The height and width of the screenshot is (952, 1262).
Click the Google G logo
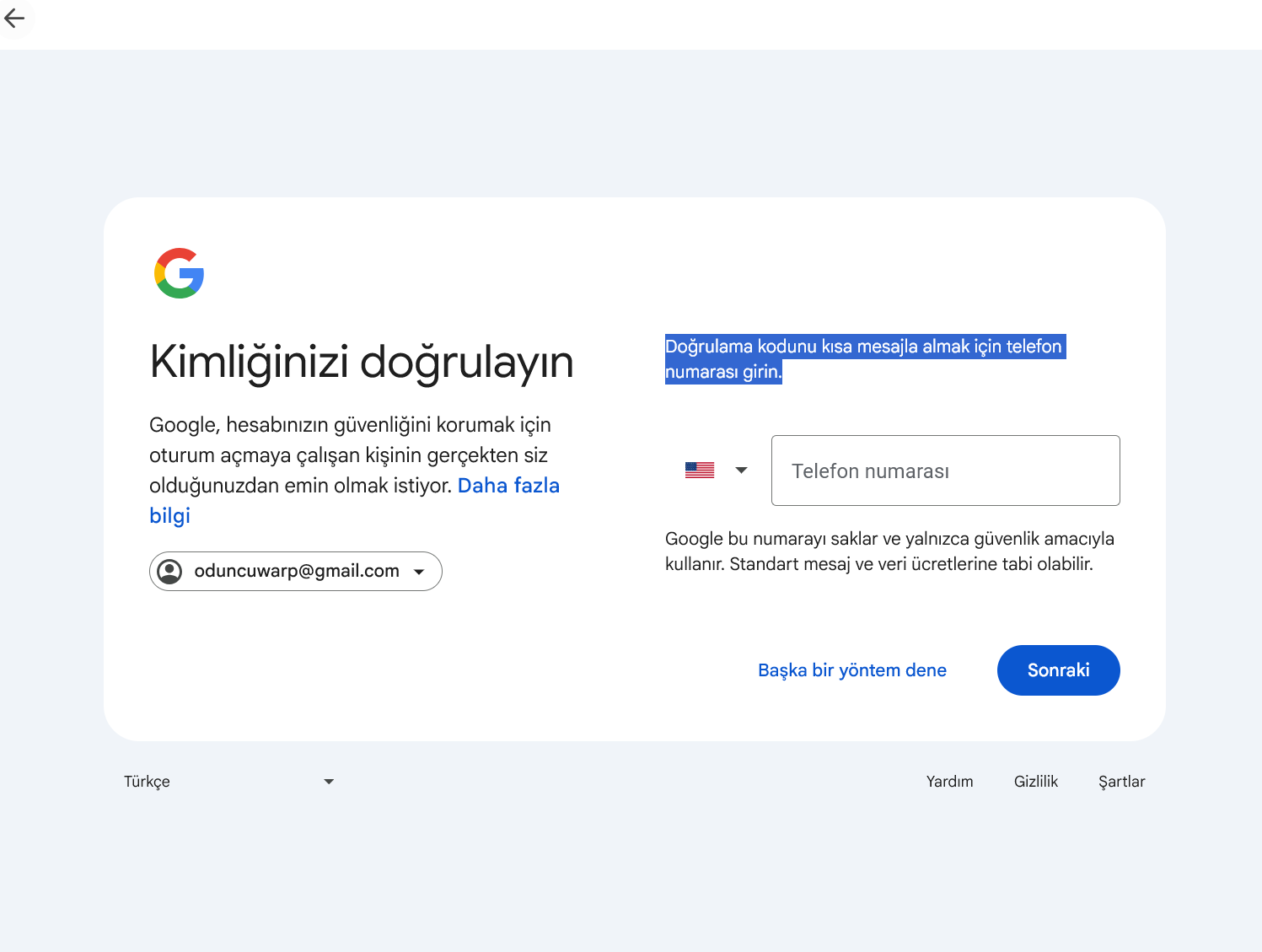[x=180, y=273]
